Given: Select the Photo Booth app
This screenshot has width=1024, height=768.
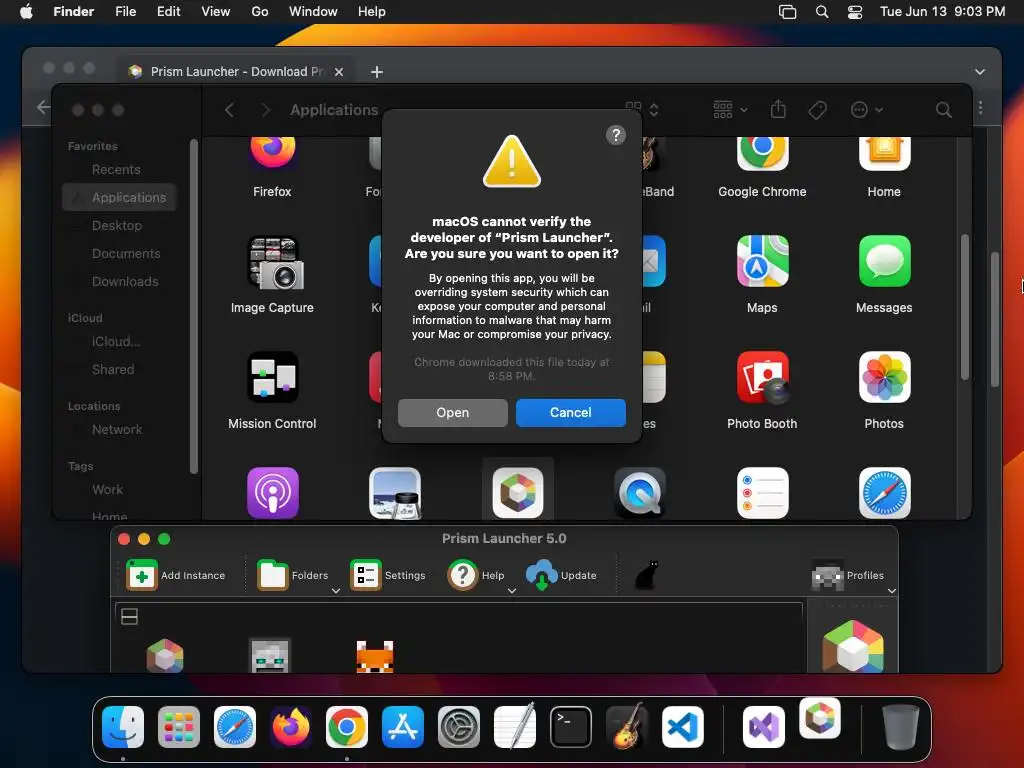Looking at the screenshot, I should click(762, 377).
